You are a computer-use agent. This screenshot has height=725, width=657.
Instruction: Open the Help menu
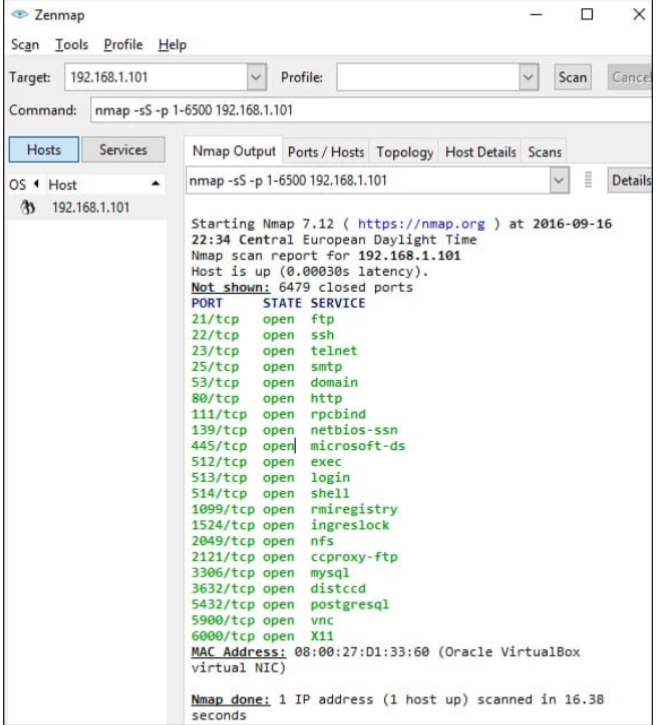(x=172, y=45)
